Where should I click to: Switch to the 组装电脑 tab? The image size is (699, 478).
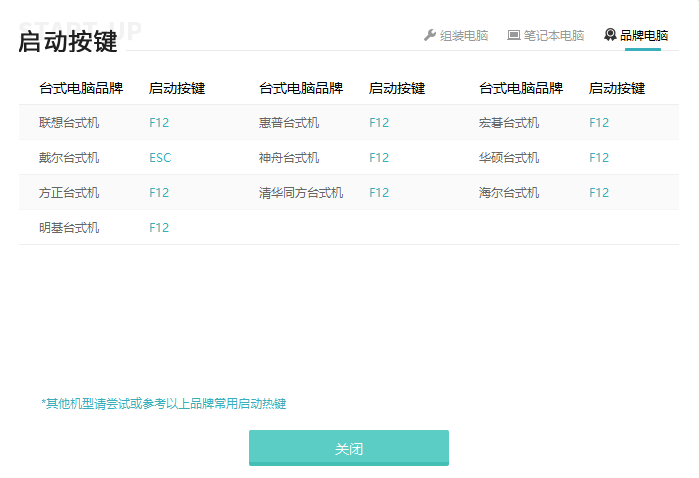464,35
